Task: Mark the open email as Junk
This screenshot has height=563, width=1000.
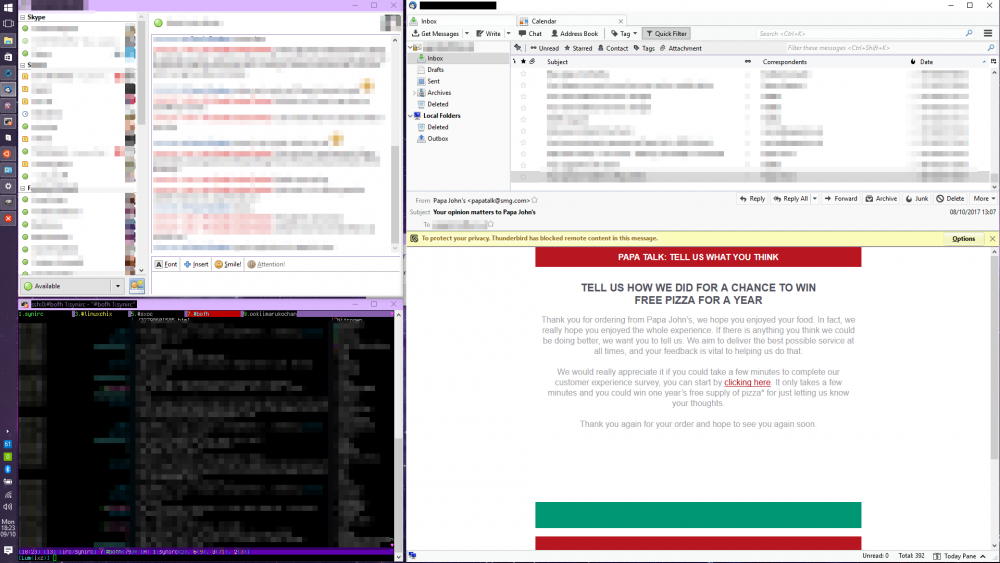Action: pyautogui.click(x=916, y=199)
